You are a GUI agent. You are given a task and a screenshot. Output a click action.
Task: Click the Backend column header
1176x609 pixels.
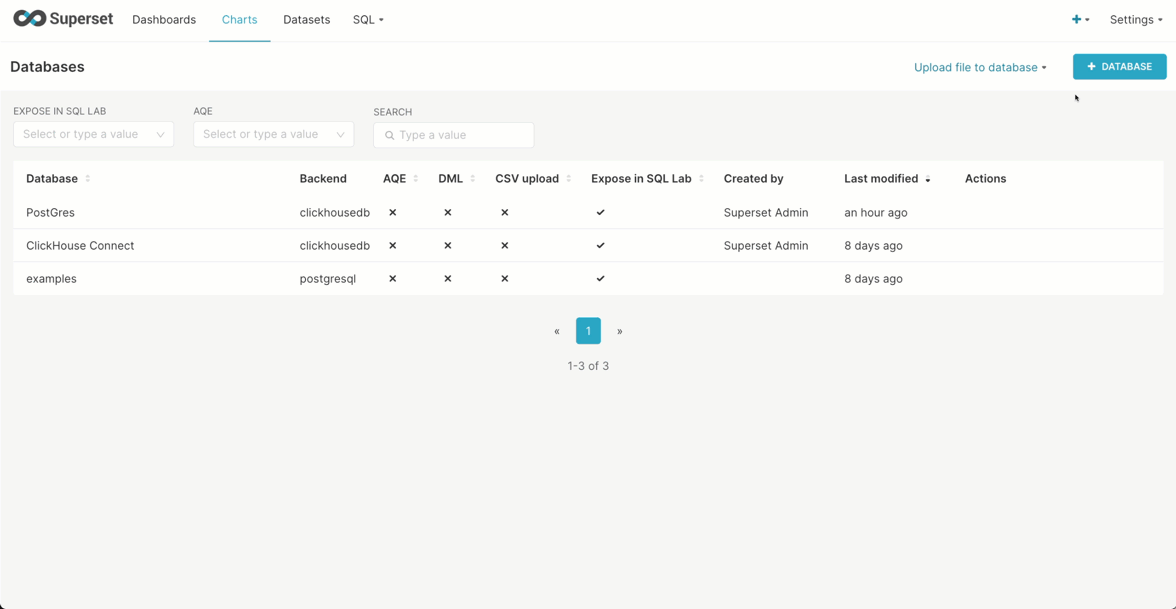click(x=323, y=178)
